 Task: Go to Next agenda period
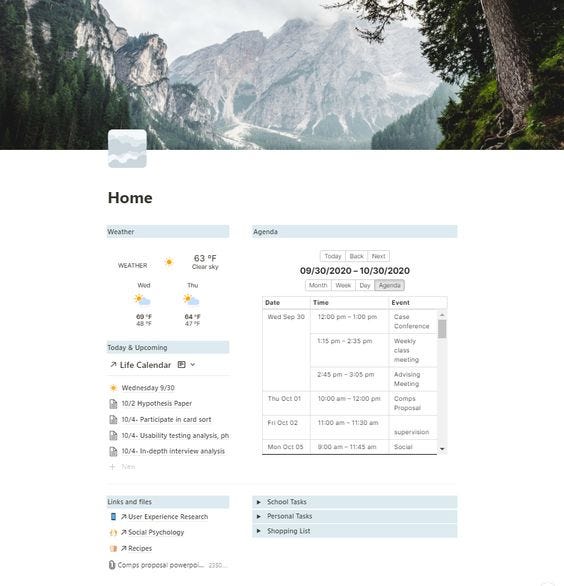[x=379, y=256]
